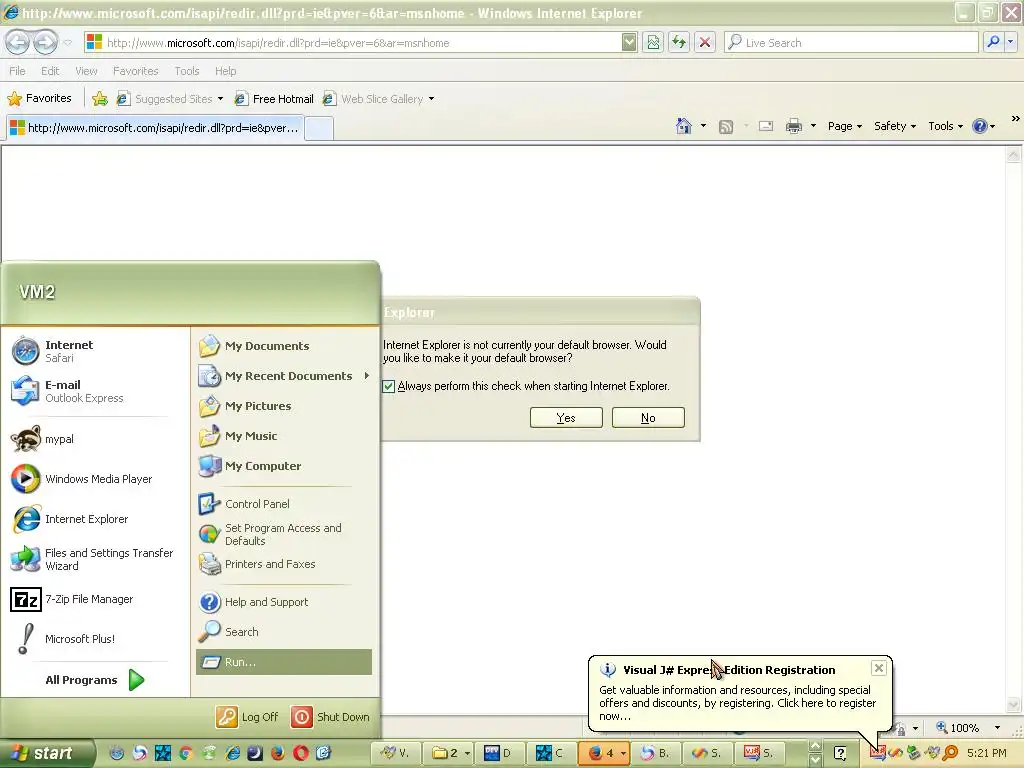1024x768 pixels.
Task: Open the Help menu
Action: pos(225,71)
